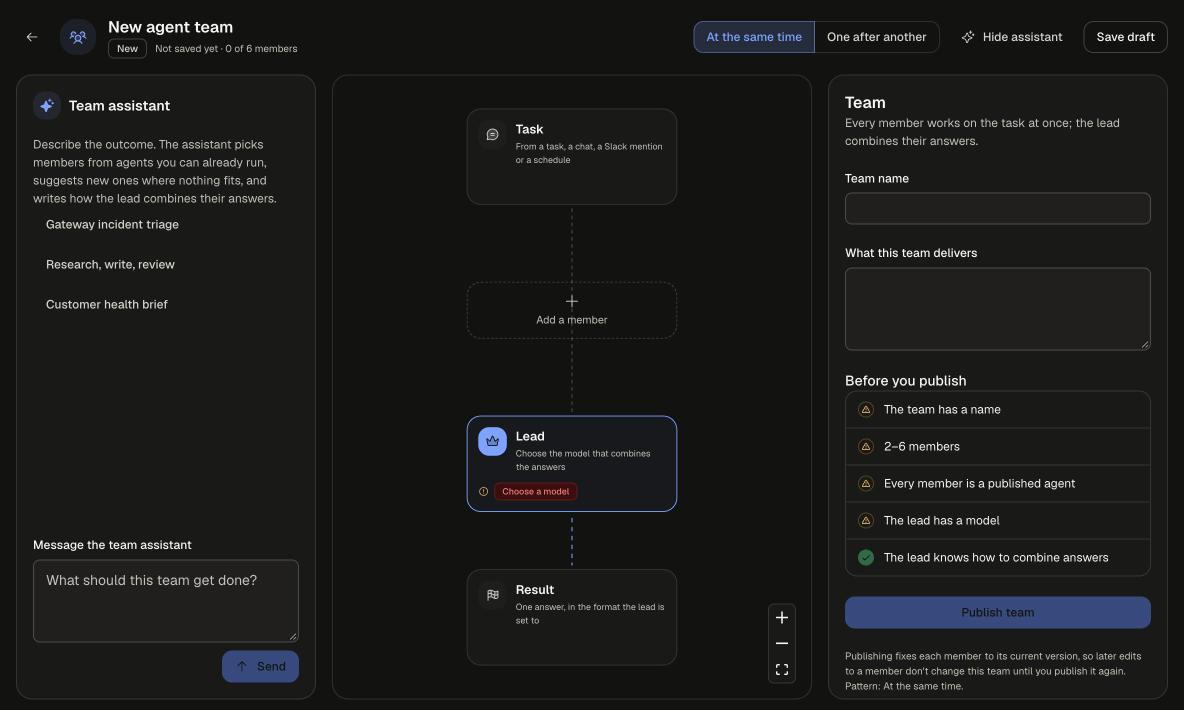Click 'The lead knows how to combine answers' row

click(x=997, y=557)
